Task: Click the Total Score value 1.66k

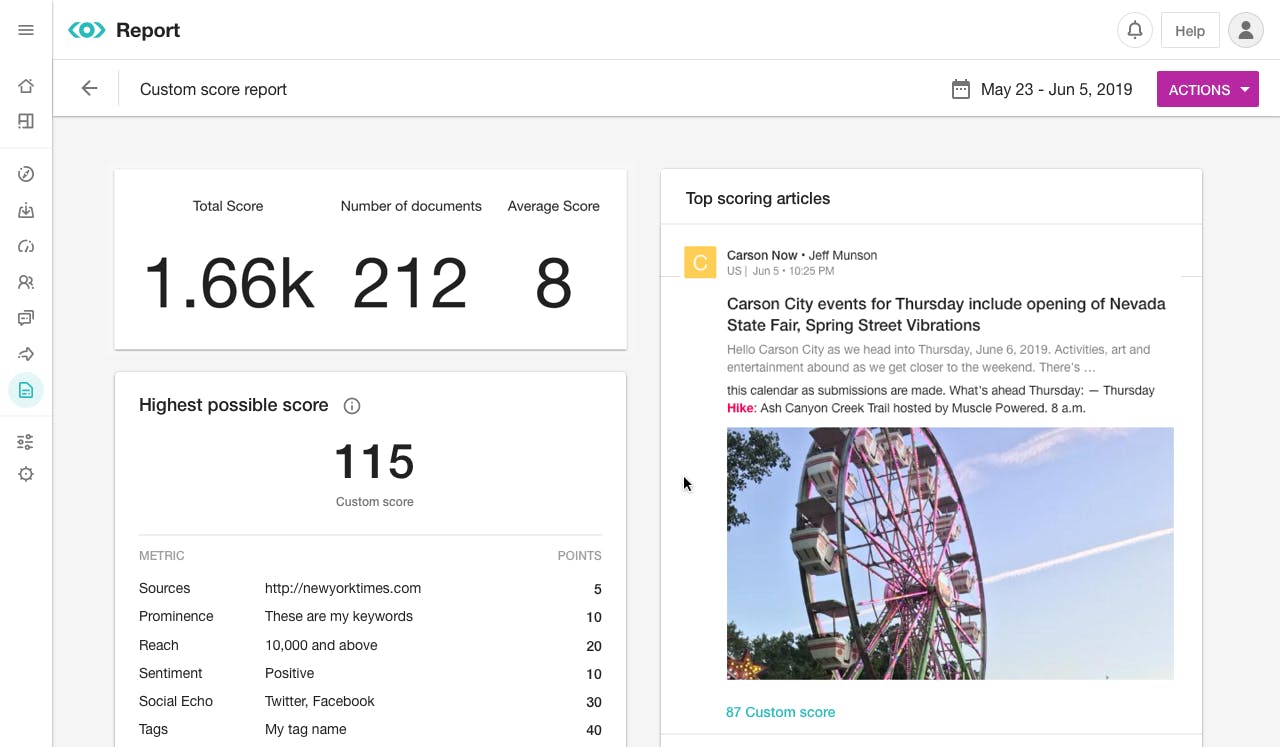Action: (x=229, y=283)
